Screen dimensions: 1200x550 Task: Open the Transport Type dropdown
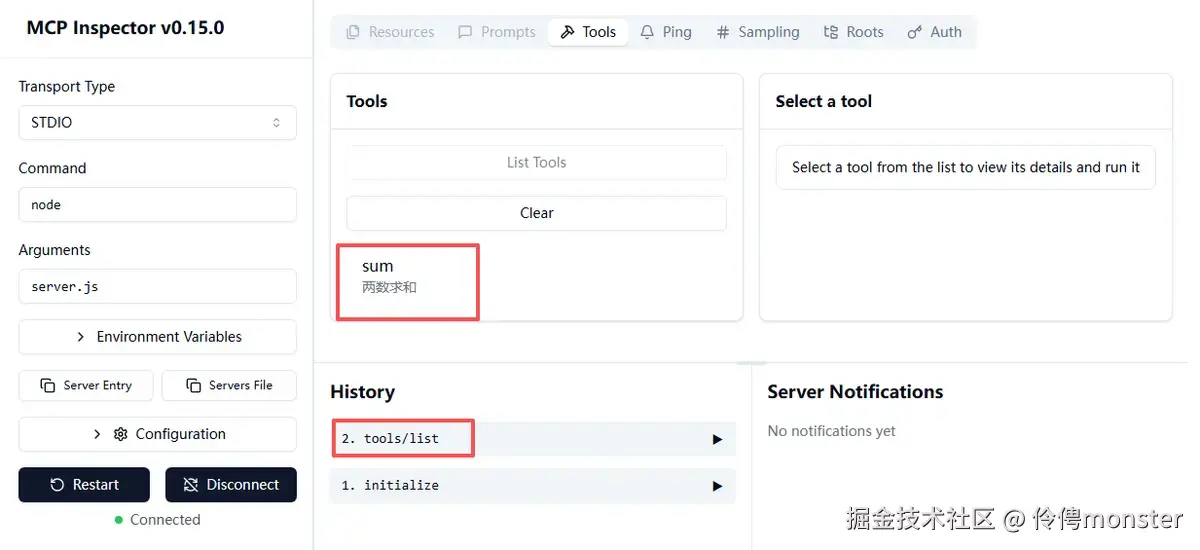tap(157, 122)
